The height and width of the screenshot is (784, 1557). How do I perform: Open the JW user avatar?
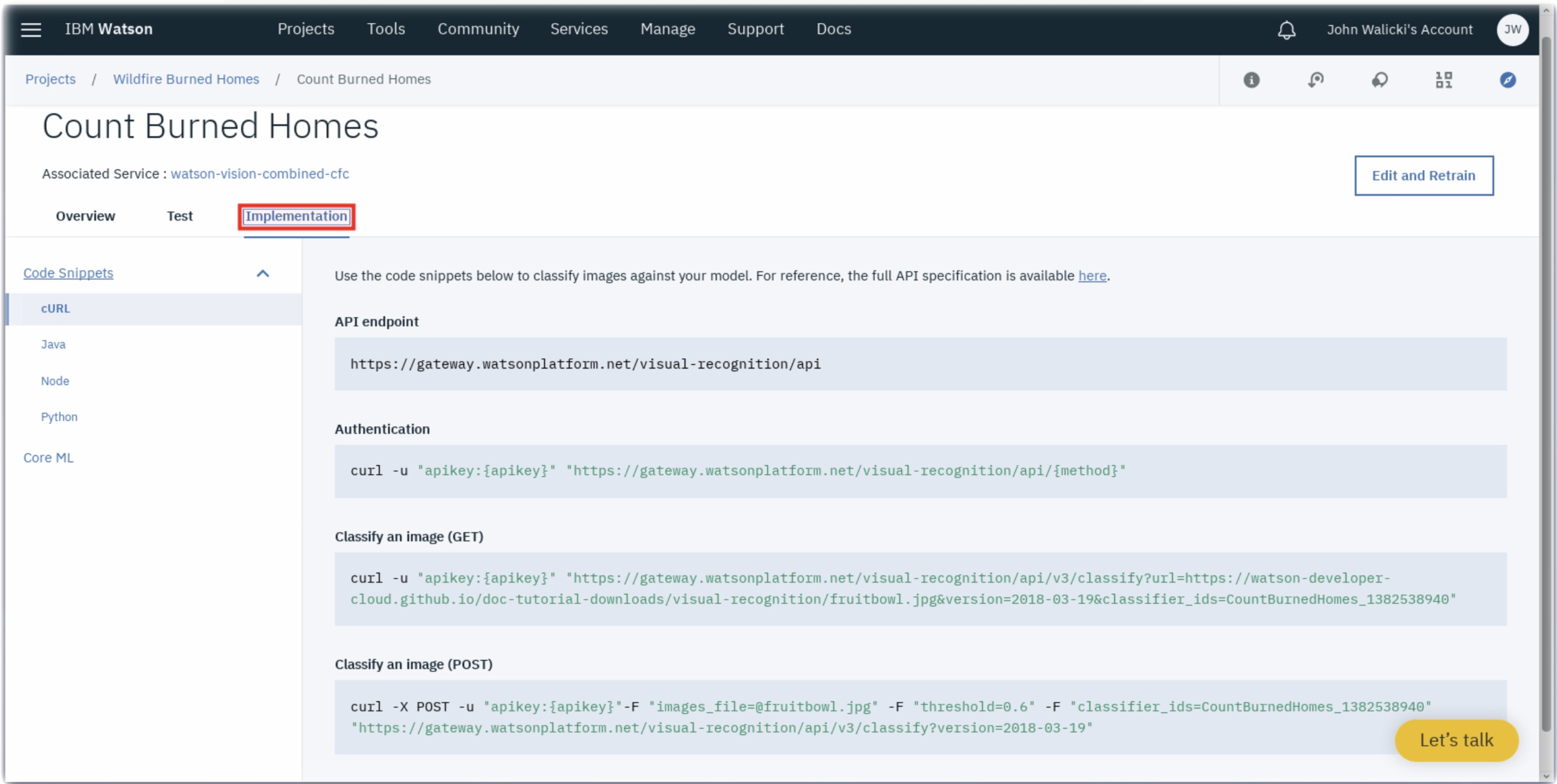[x=1512, y=29]
